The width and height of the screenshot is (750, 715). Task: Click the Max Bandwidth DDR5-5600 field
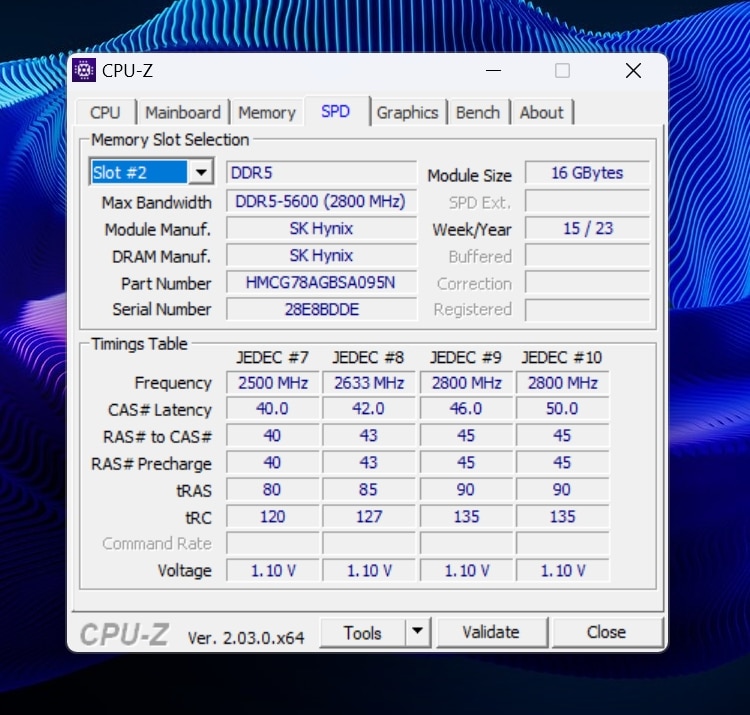321,202
